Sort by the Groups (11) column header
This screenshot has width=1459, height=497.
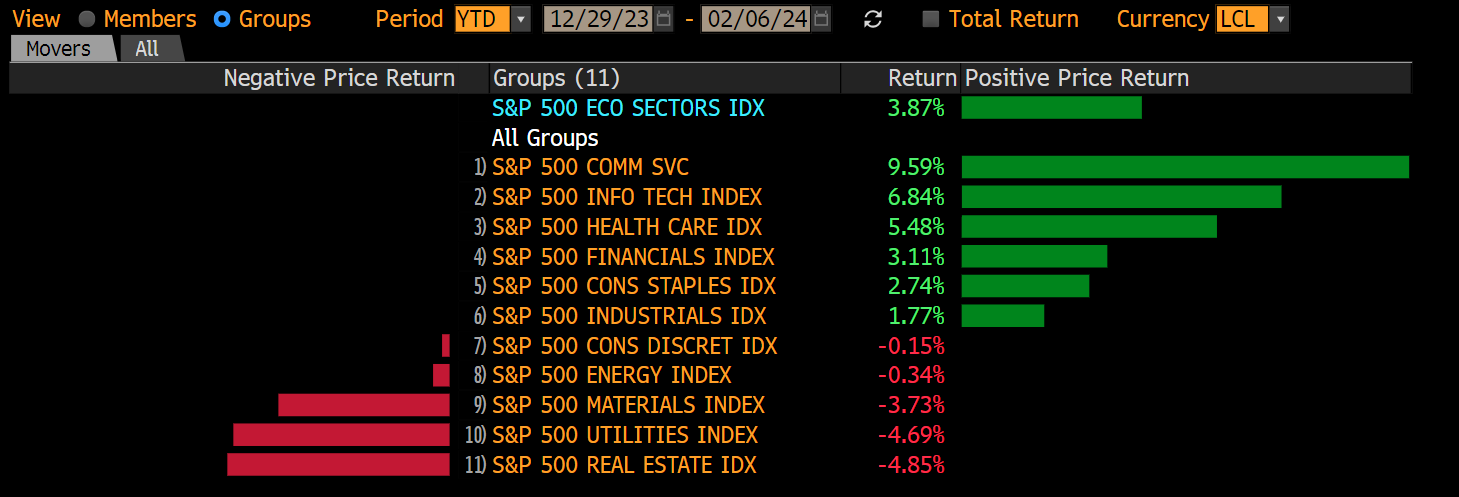point(556,78)
